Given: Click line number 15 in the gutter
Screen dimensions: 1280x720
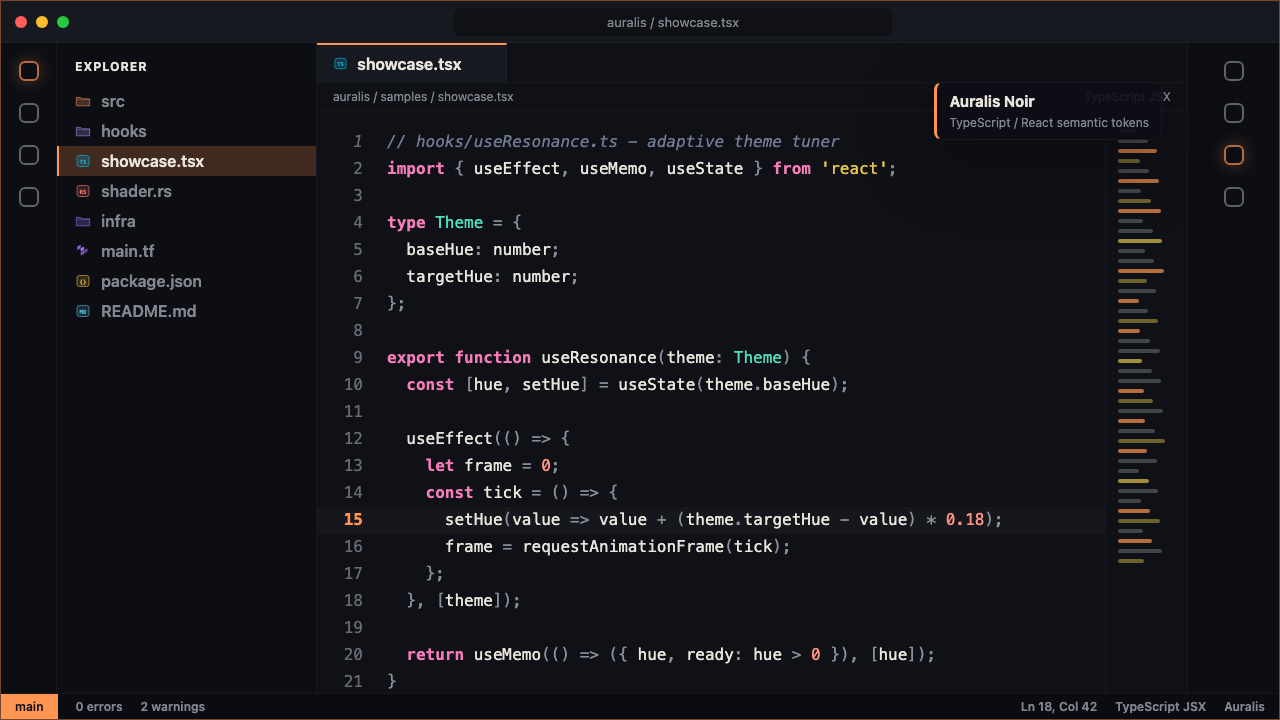Looking at the screenshot, I should pyautogui.click(x=353, y=519).
